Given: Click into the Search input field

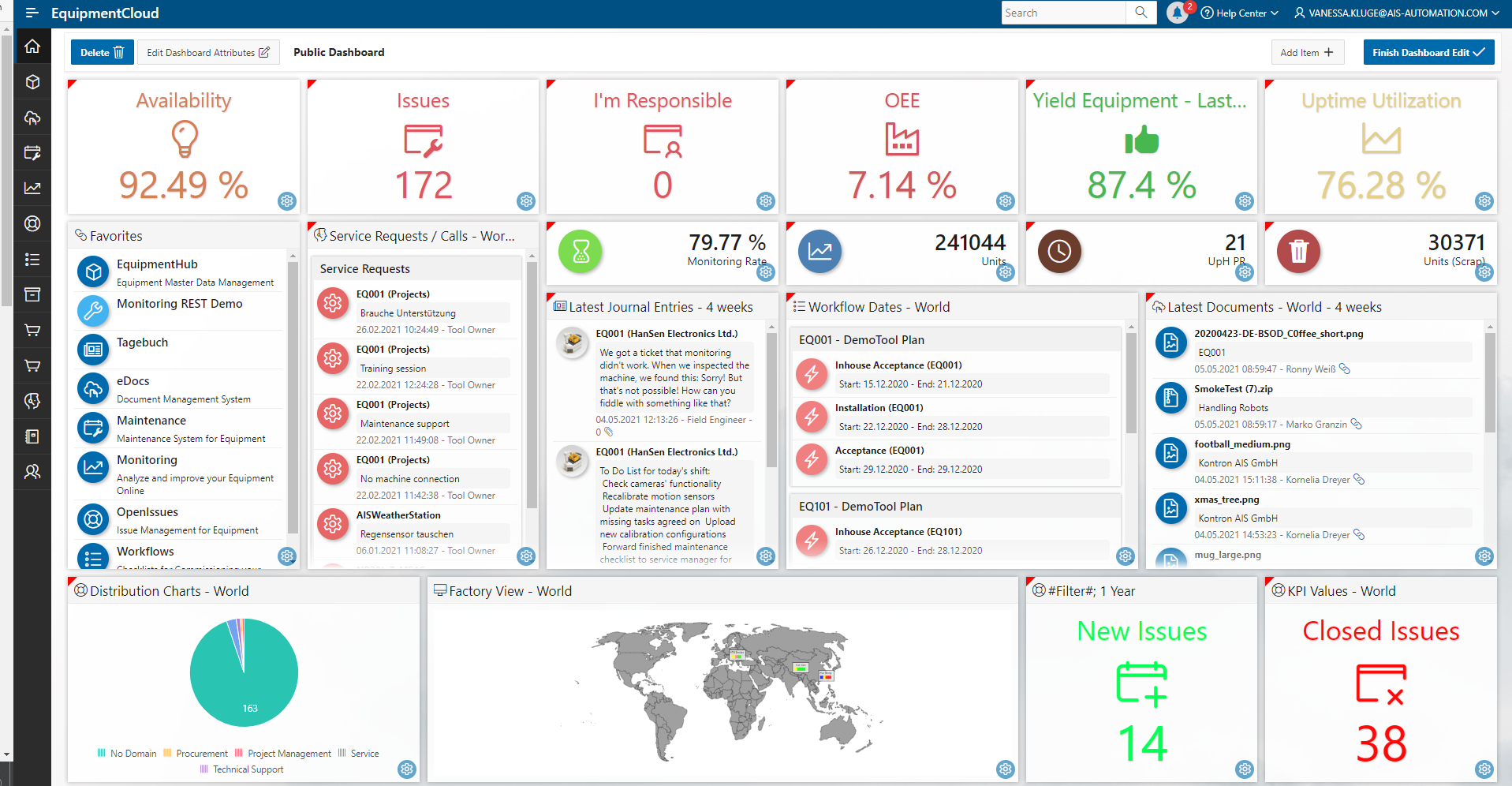Looking at the screenshot, I should tap(1062, 13).
